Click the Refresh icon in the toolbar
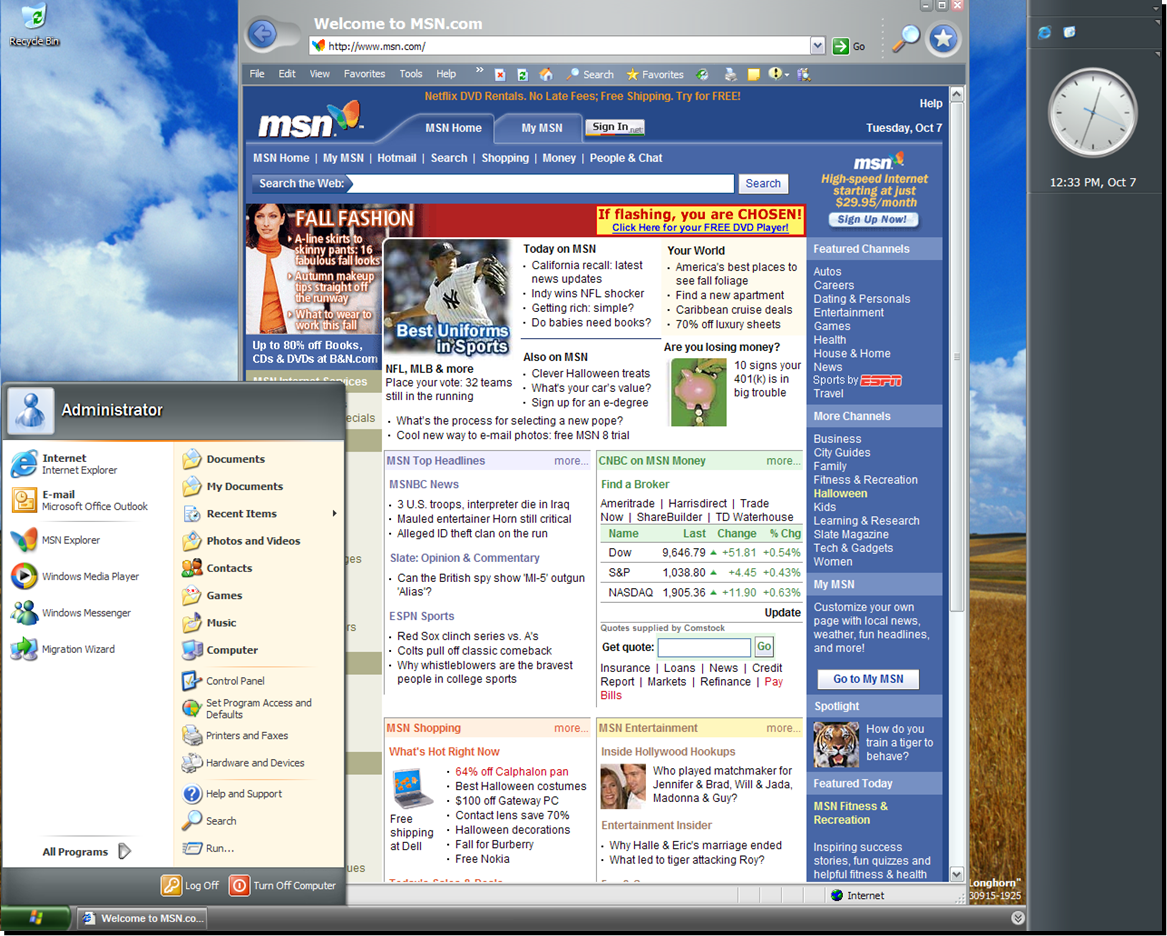This screenshot has width=1167, height=936. tap(522, 74)
